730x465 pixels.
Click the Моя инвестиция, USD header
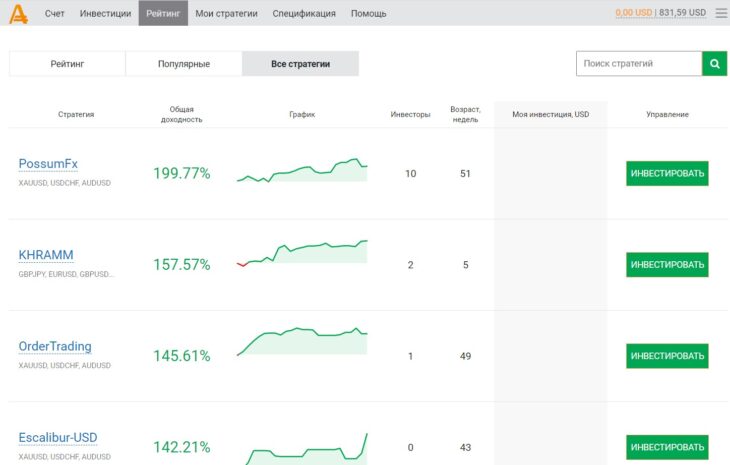pos(550,114)
